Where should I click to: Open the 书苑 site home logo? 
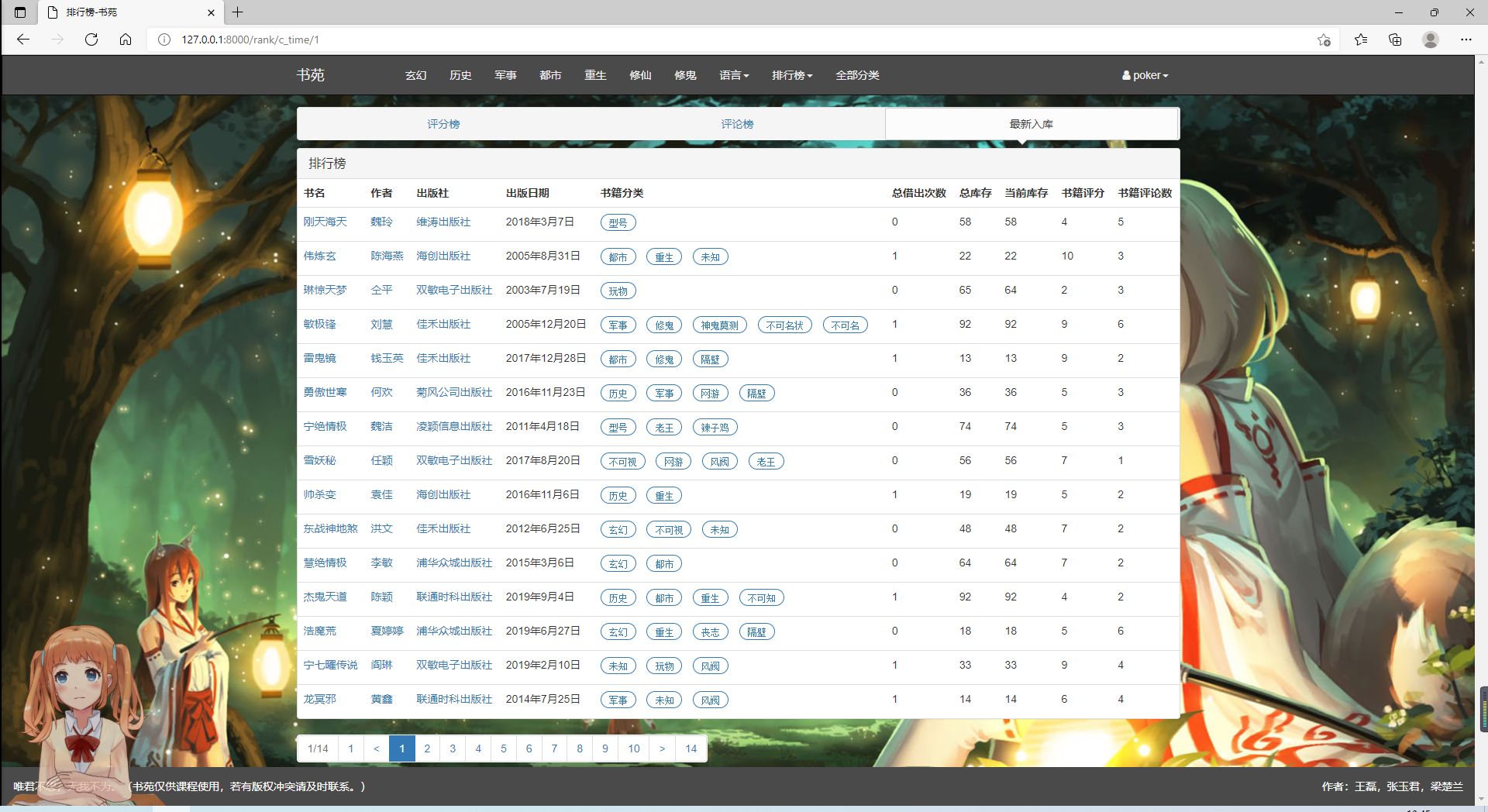point(310,75)
